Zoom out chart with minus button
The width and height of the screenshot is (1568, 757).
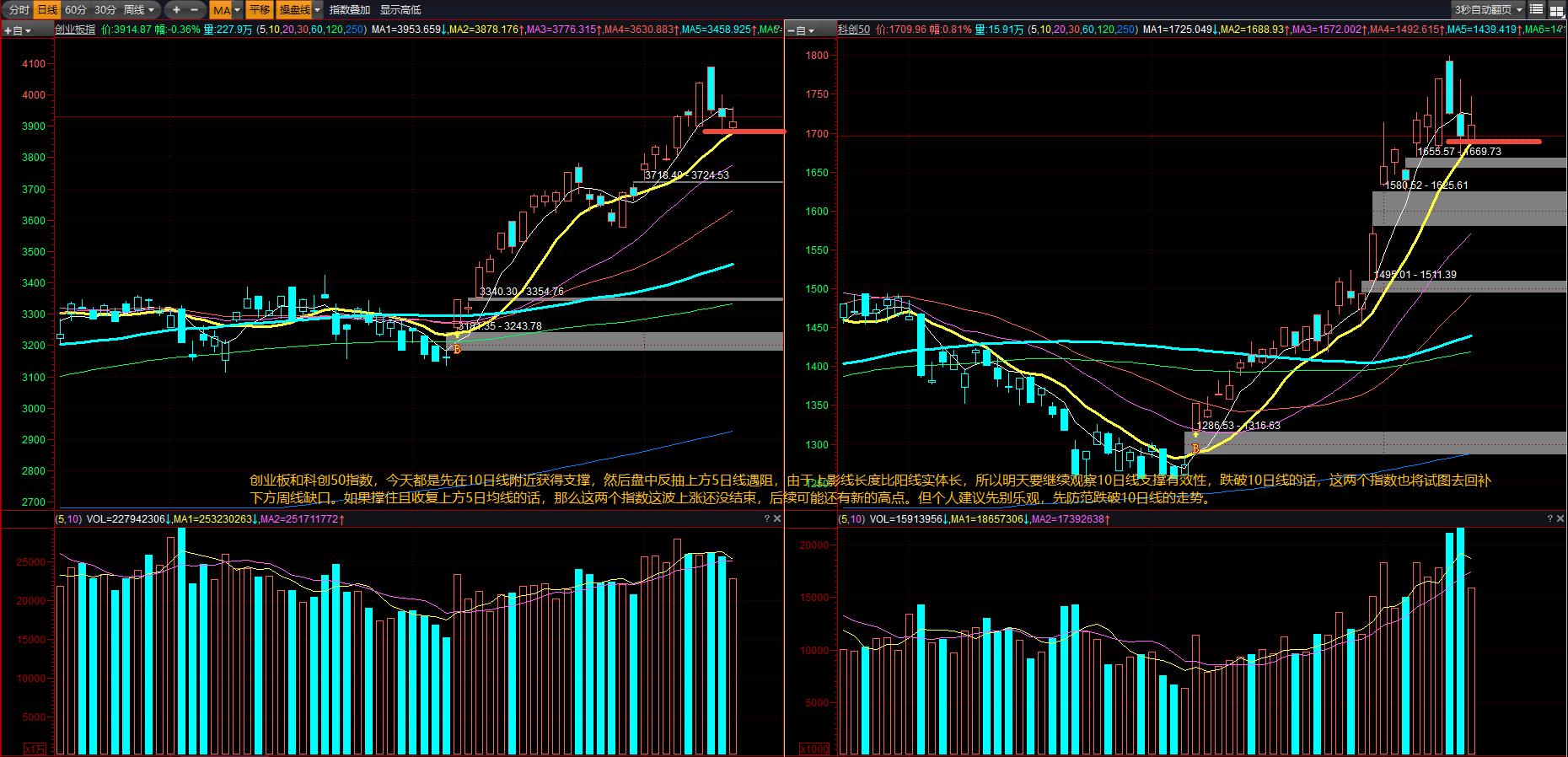pyautogui.click(x=195, y=10)
